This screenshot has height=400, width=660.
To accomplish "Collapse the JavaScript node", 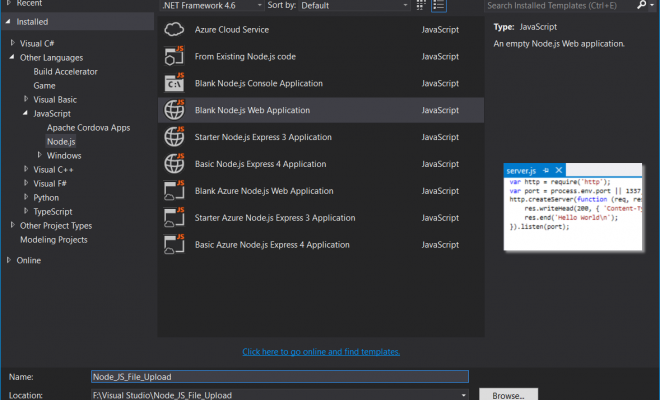I will [26, 113].
